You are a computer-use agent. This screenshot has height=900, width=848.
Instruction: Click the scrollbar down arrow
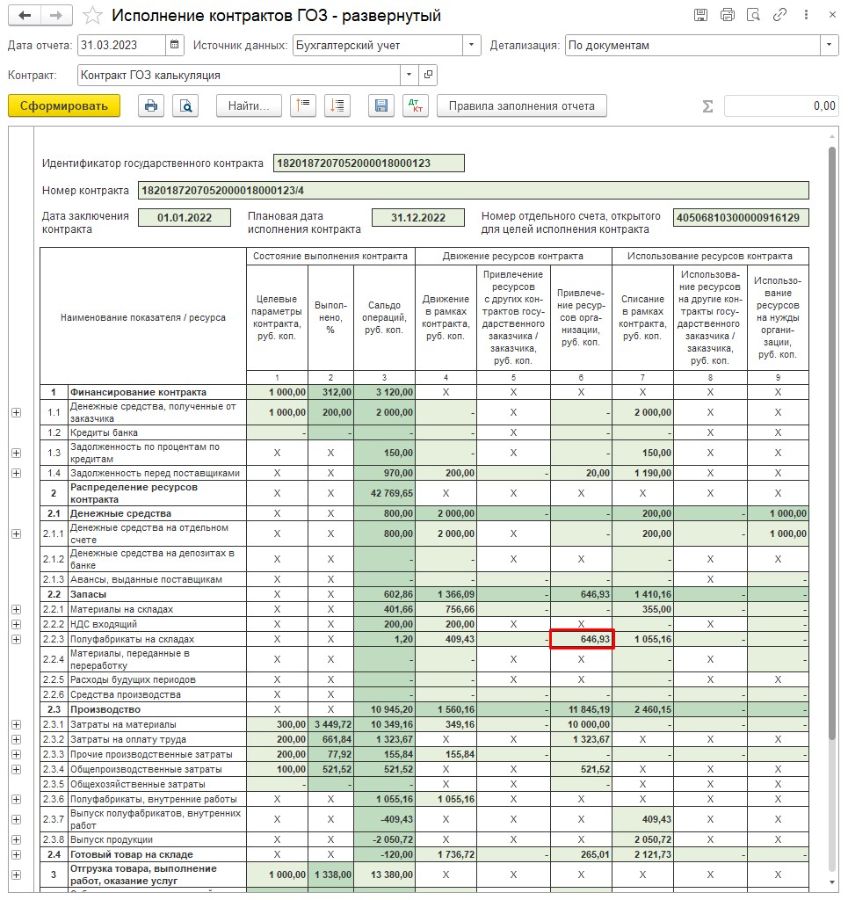click(832, 882)
